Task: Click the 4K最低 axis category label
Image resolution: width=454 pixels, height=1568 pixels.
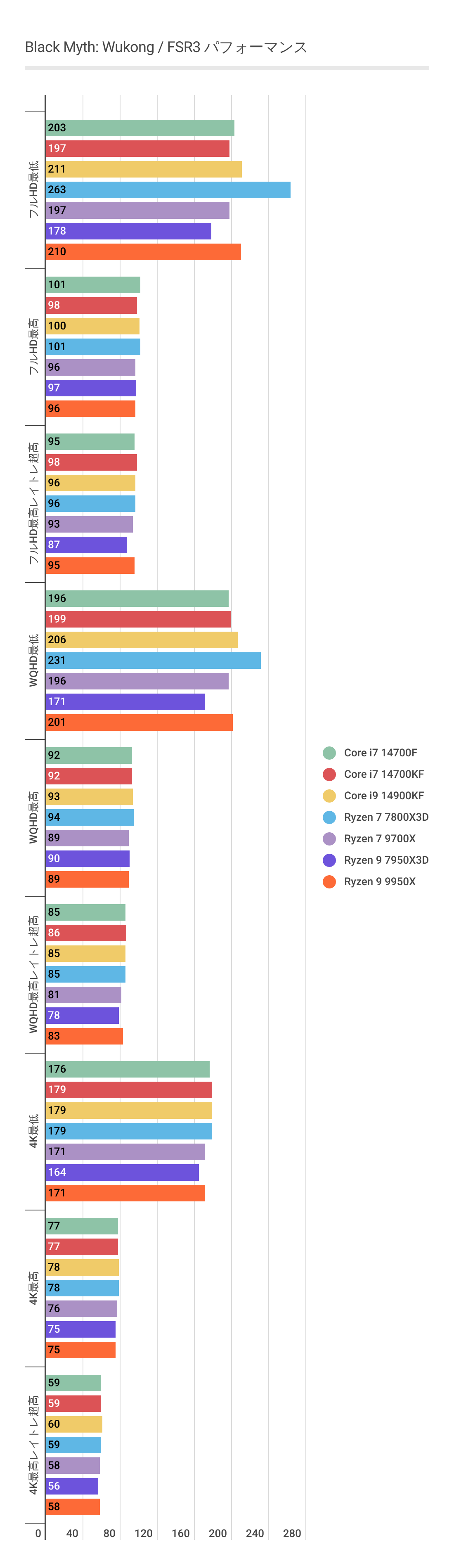Action: (x=33, y=1131)
